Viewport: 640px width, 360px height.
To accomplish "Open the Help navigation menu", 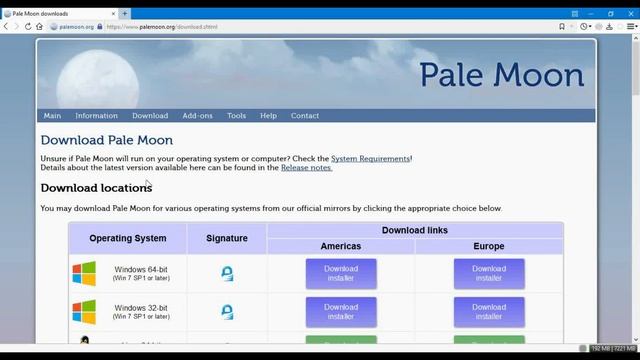I will coord(269,116).
